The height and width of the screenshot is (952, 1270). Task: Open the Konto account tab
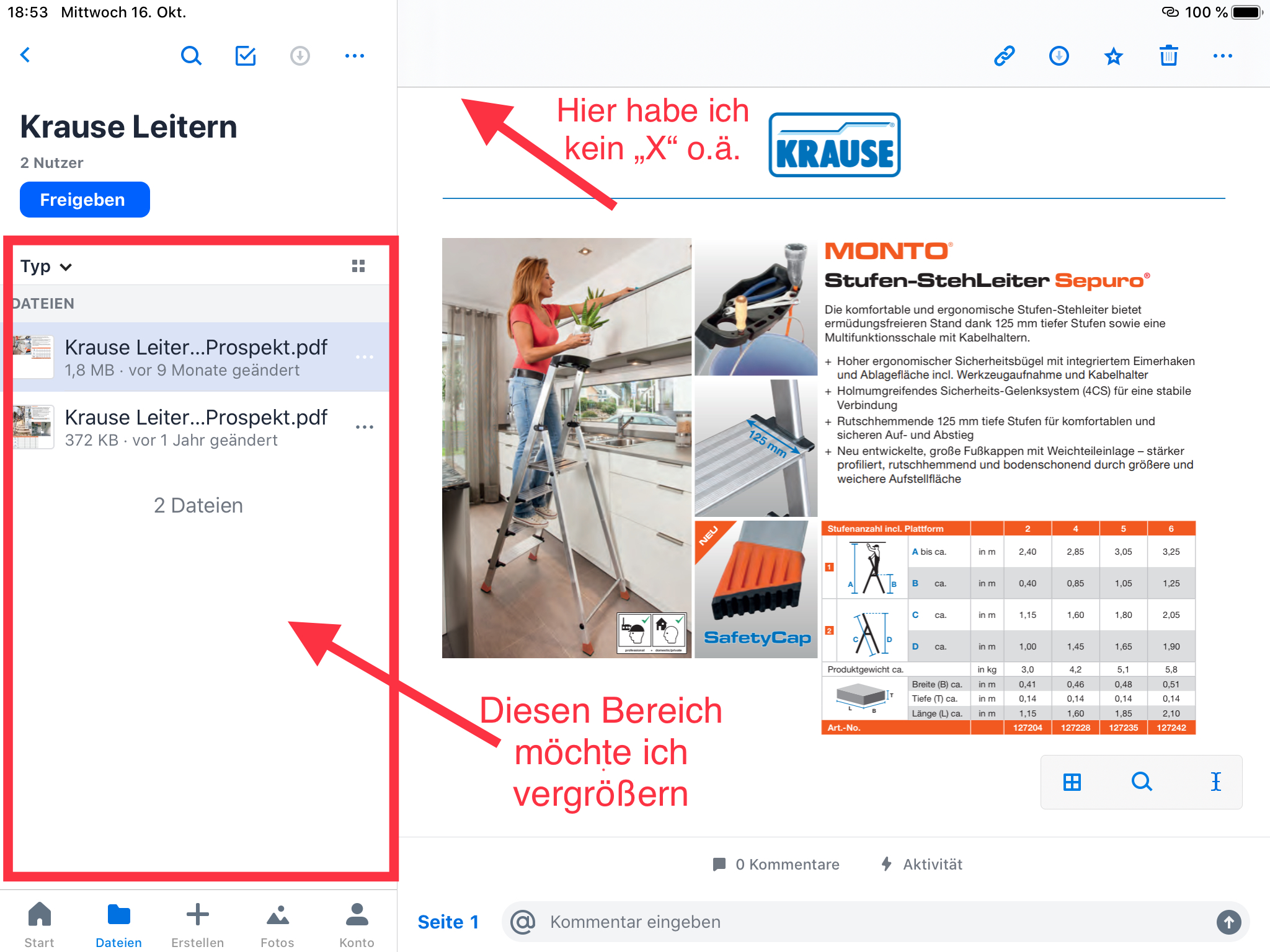pyautogui.click(x=357, y=925)
